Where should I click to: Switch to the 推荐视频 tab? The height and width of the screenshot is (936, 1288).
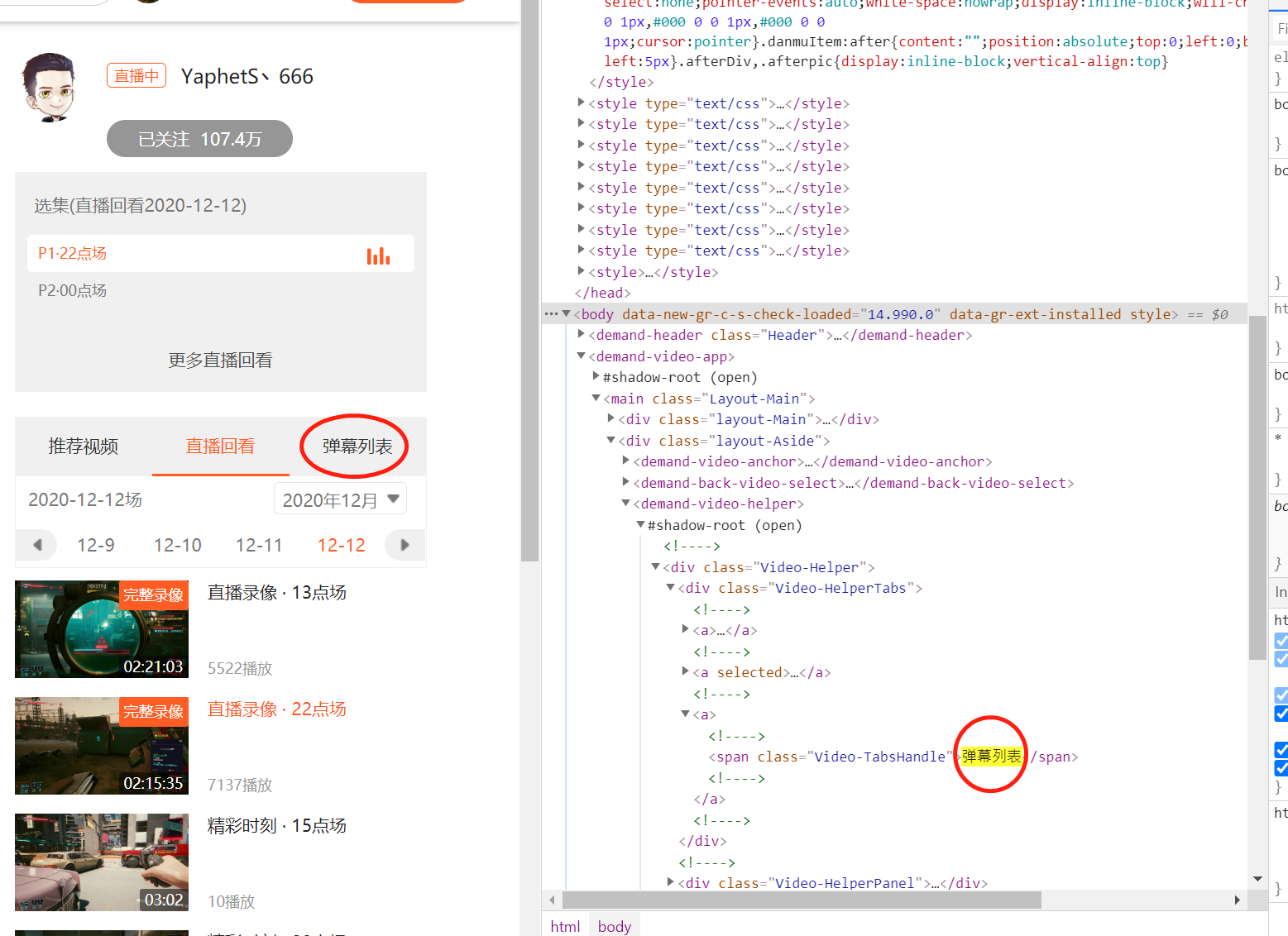coord(84,447)
